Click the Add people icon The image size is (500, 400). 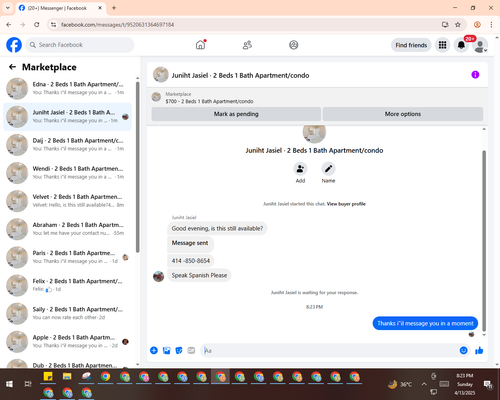[x=300, y=169]
